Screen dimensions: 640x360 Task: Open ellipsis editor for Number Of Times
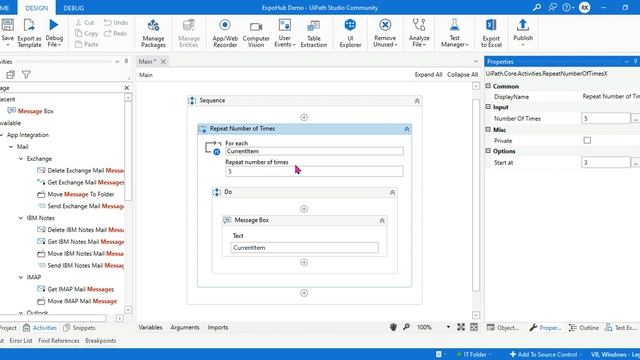(x=635, y=118)
